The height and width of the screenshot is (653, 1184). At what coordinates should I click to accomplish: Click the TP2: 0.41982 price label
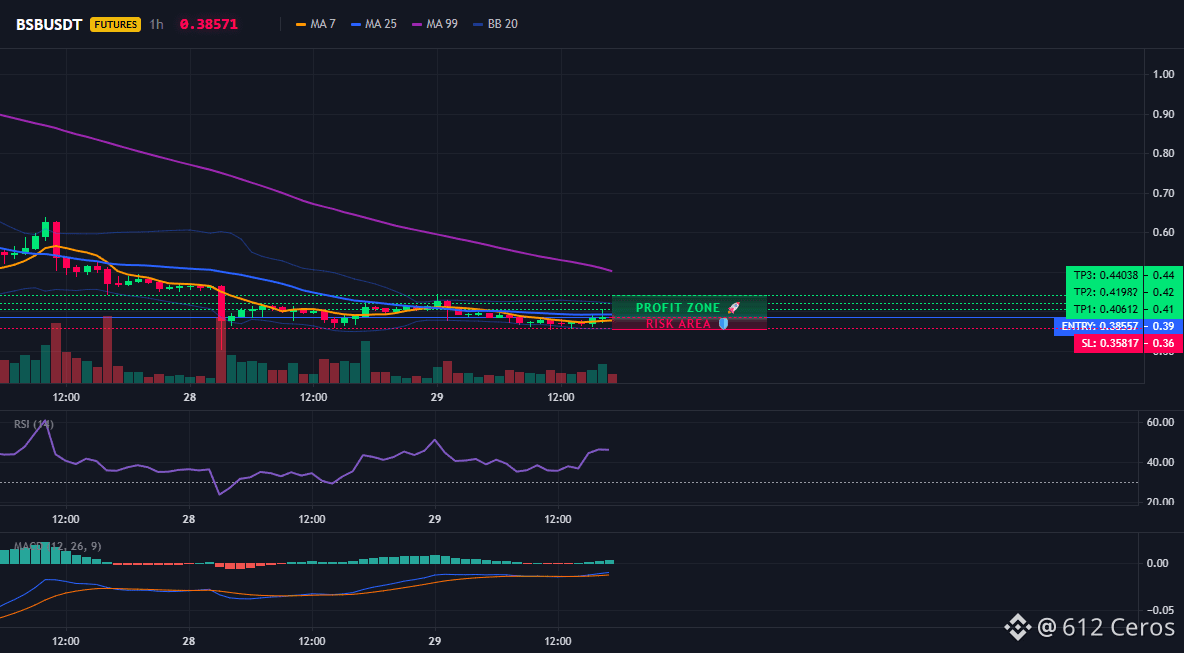[1105, 292]
